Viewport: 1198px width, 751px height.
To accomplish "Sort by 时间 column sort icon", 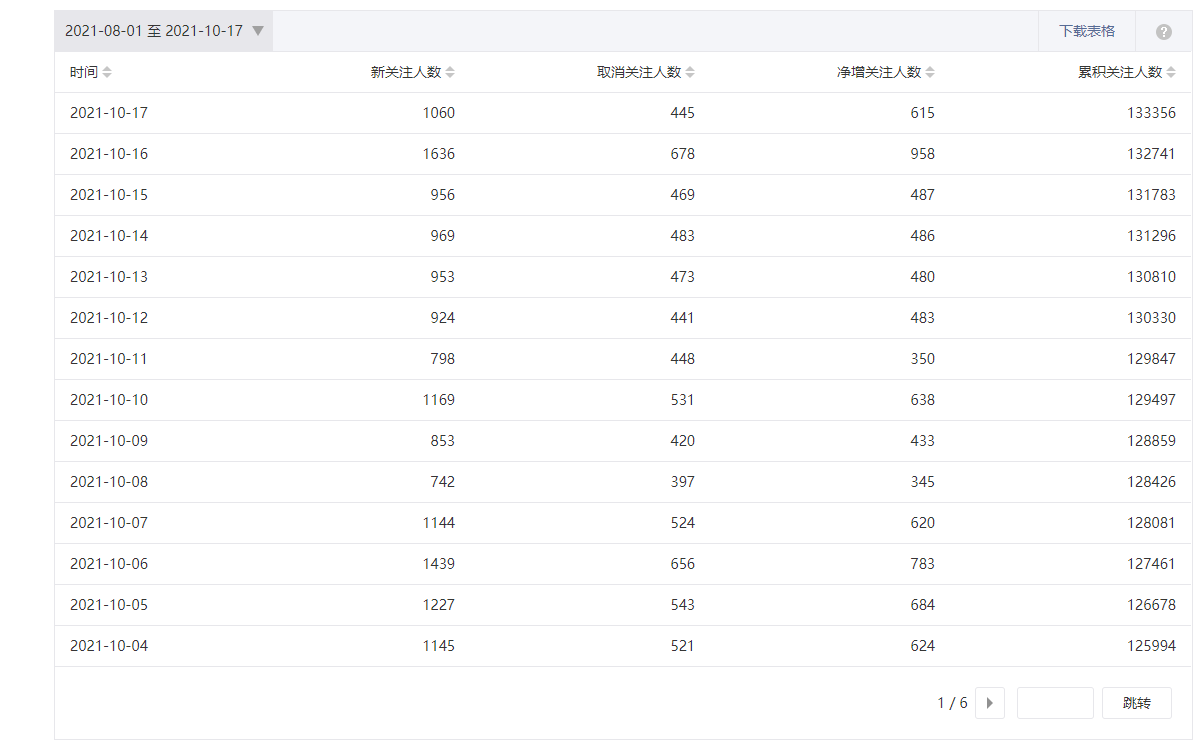I will (x=107, y=72).
